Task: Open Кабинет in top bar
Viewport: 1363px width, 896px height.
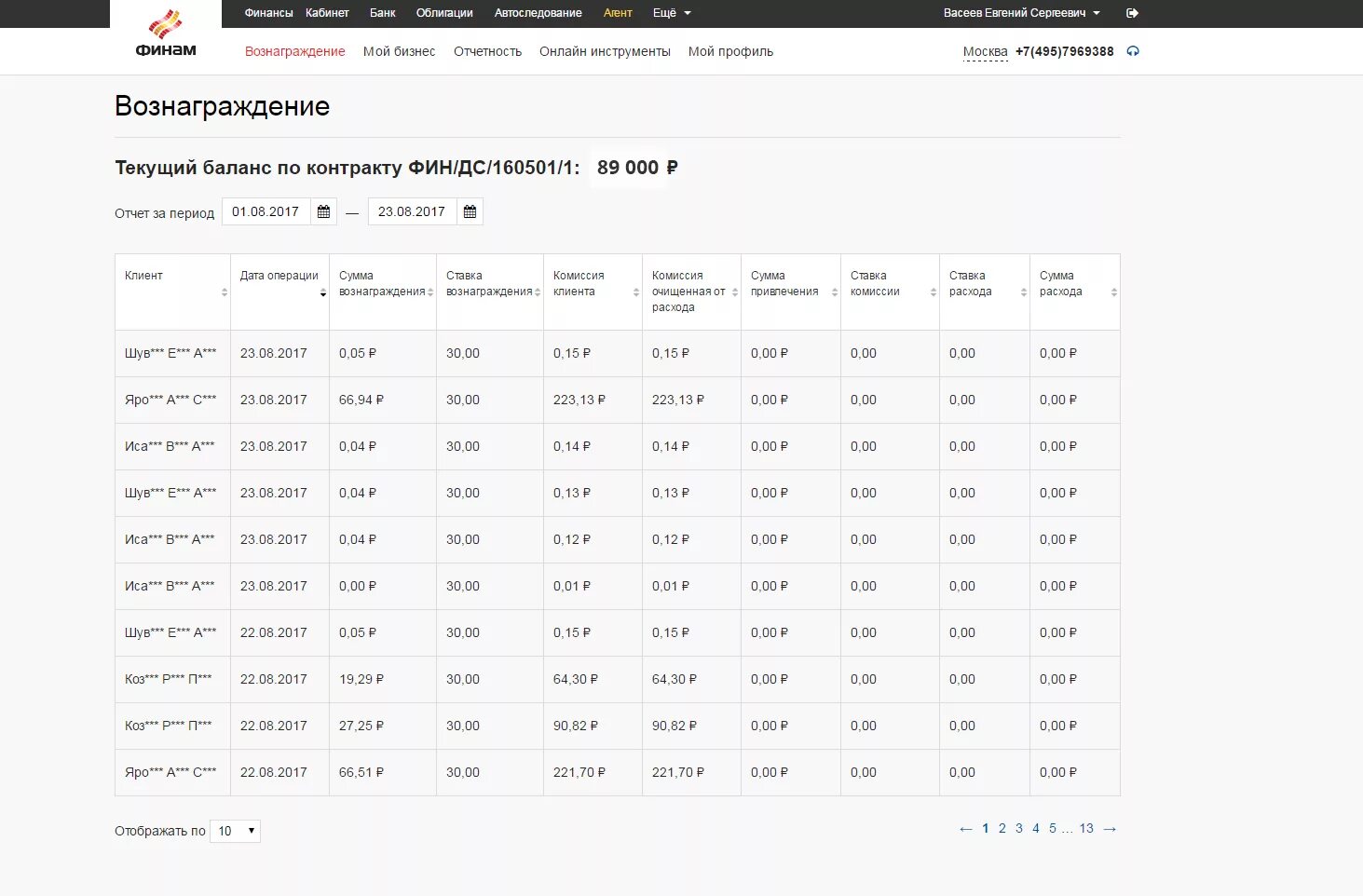Action: click(x=327, y=13)
